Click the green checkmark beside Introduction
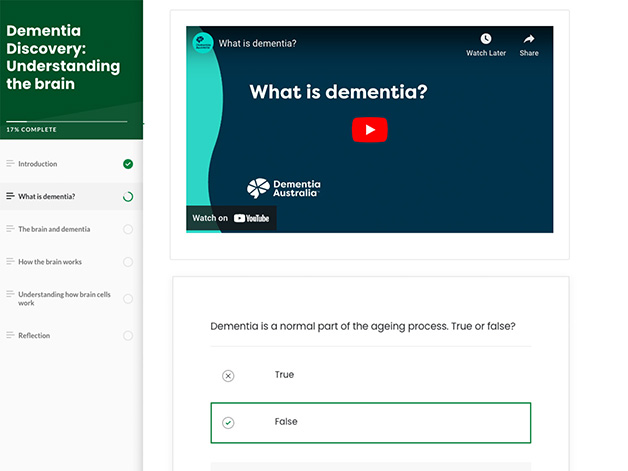The image size is (628, 471). (x=127, y=164)
